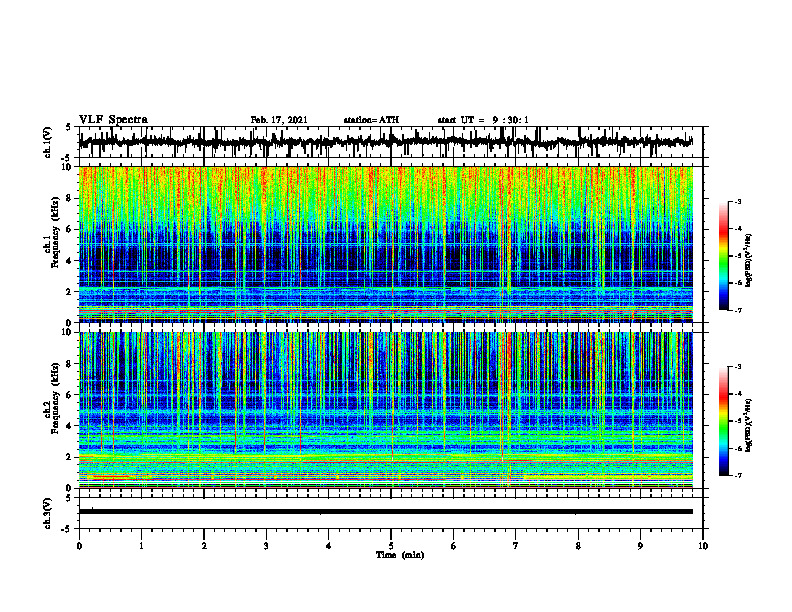Screen dimensions: 792x612
Task: Click inside the ch.2 spectrogram panel
Action: (x=385, y=410)
